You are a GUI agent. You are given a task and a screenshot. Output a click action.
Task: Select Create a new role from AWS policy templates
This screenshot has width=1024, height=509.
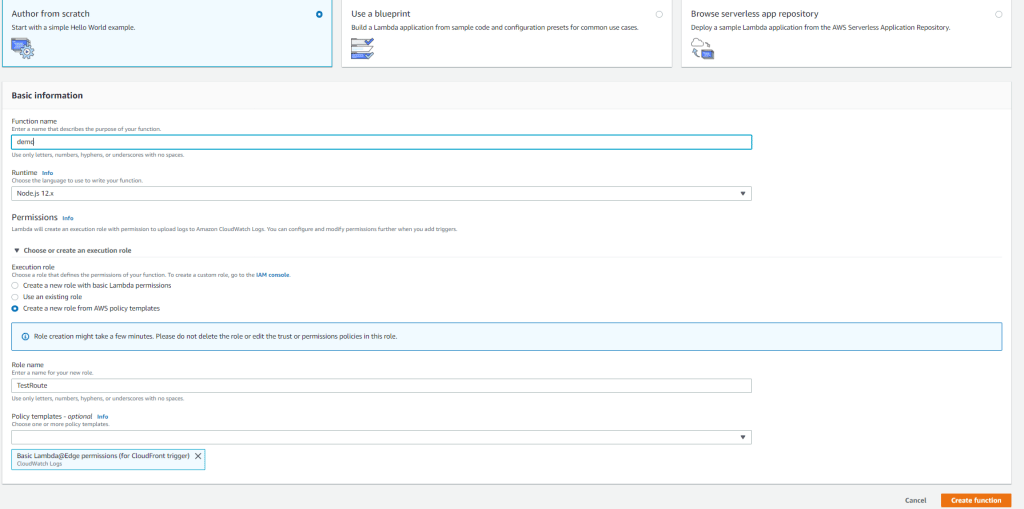click(15, 308)
